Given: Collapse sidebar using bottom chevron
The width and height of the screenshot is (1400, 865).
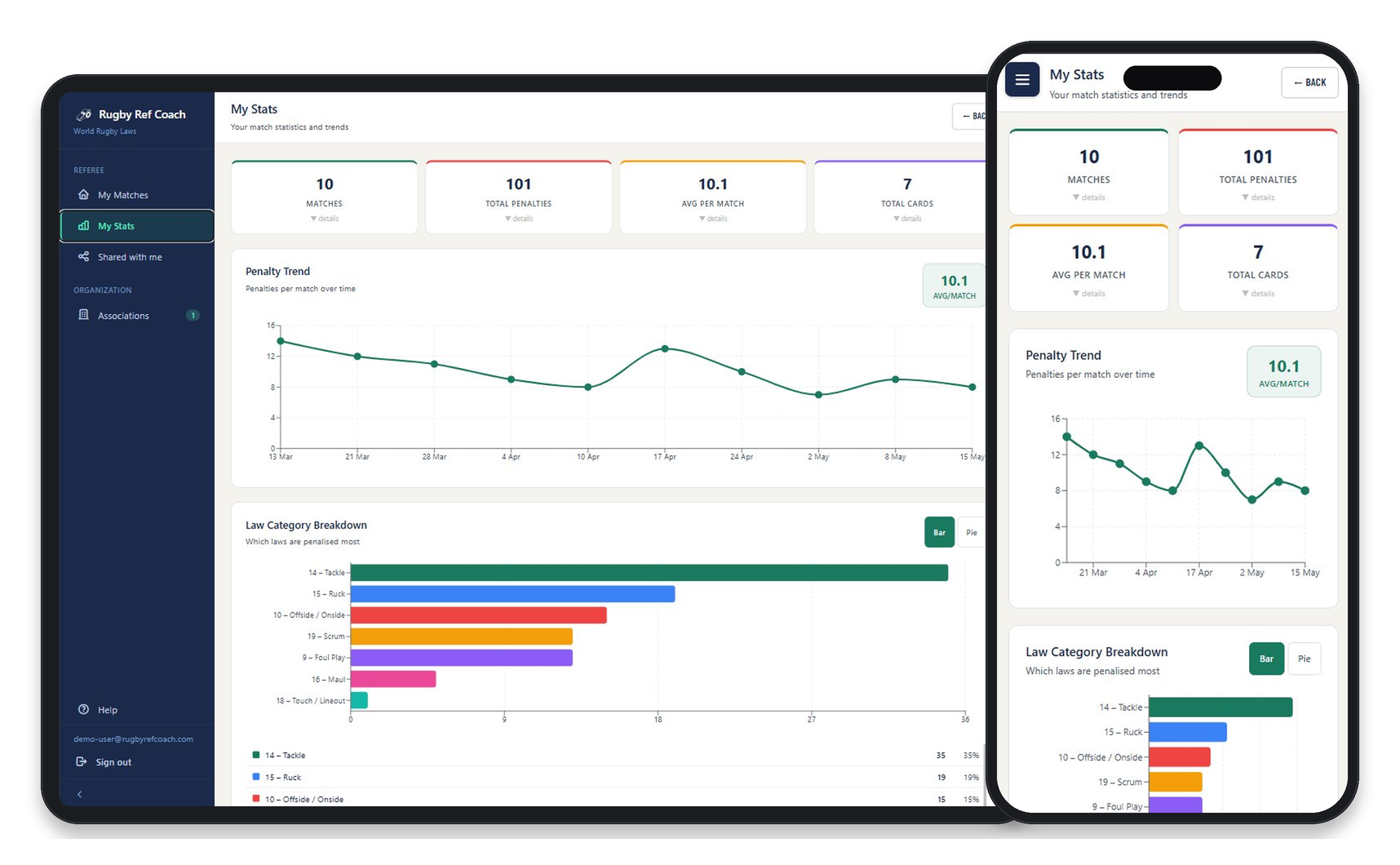Looking at the screenshot, I should (79, 794).
